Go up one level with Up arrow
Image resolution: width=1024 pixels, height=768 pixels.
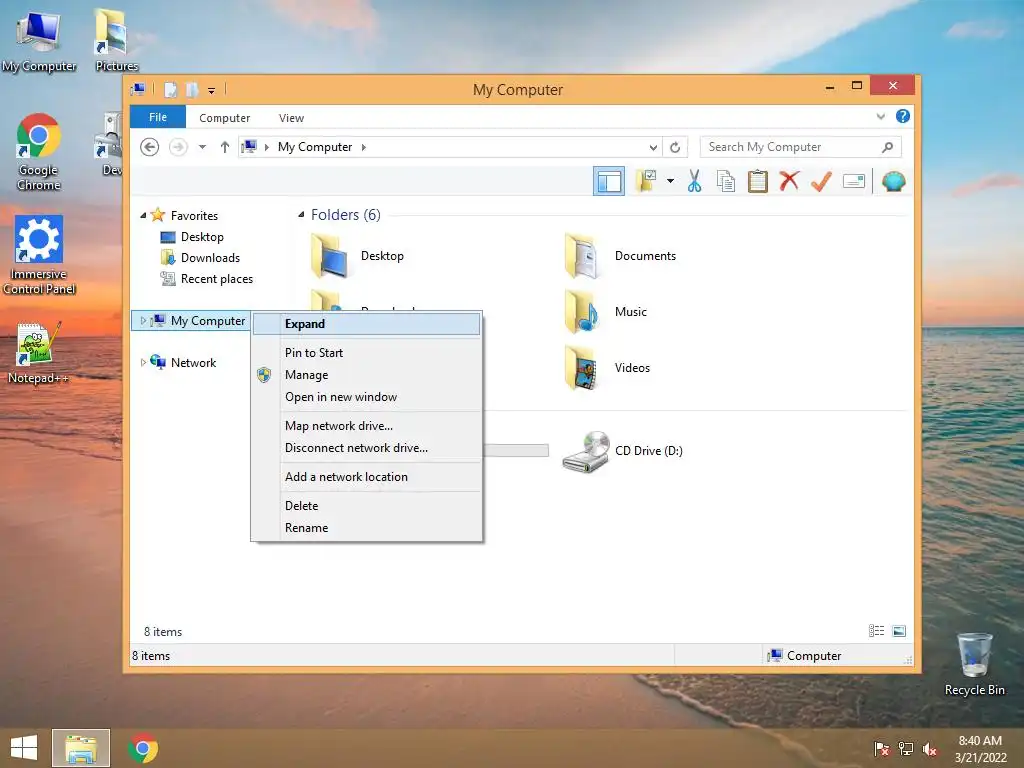(225, 147)
